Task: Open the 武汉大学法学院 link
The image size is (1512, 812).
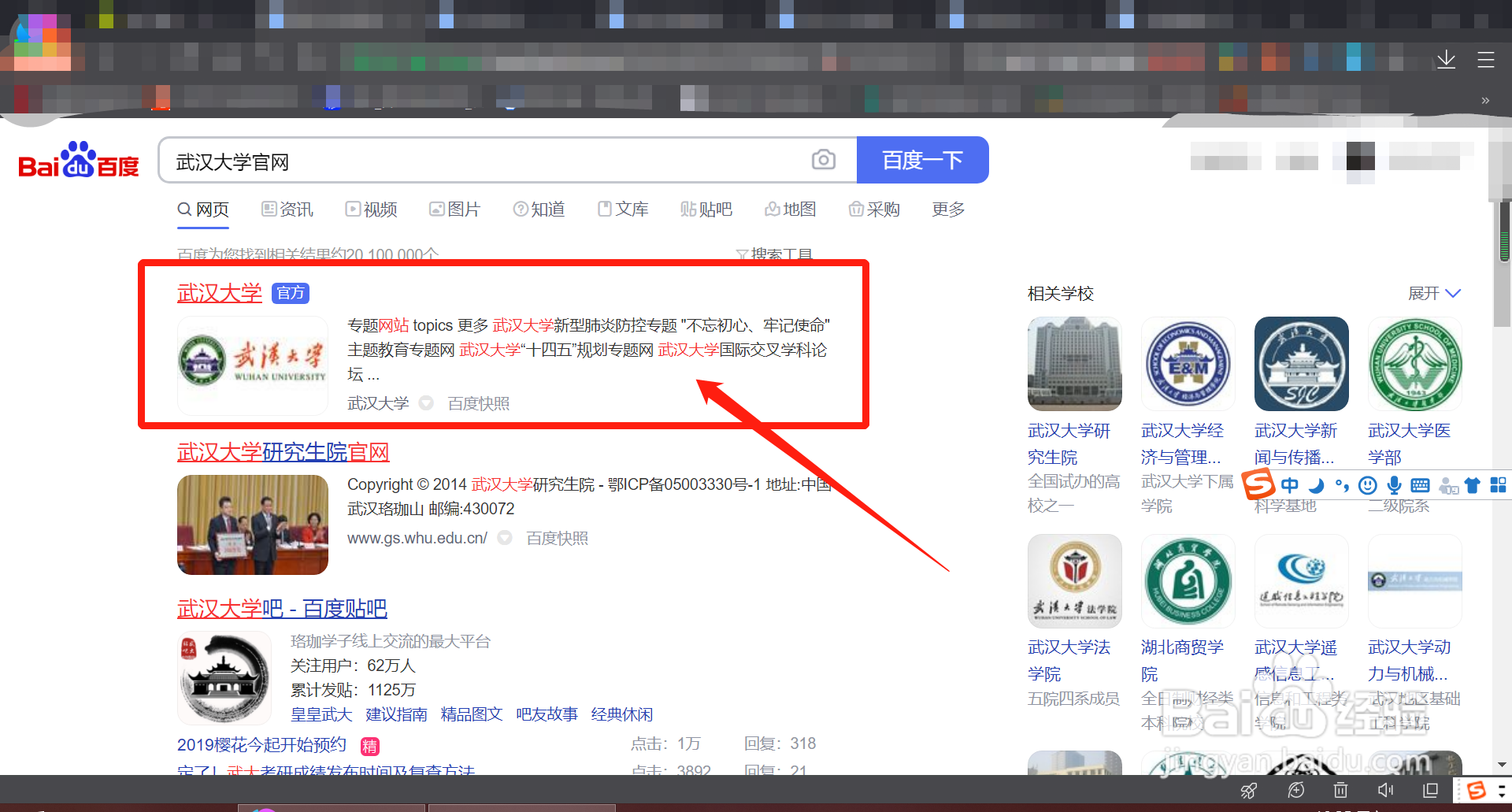Action: (x=1069, y=661)
